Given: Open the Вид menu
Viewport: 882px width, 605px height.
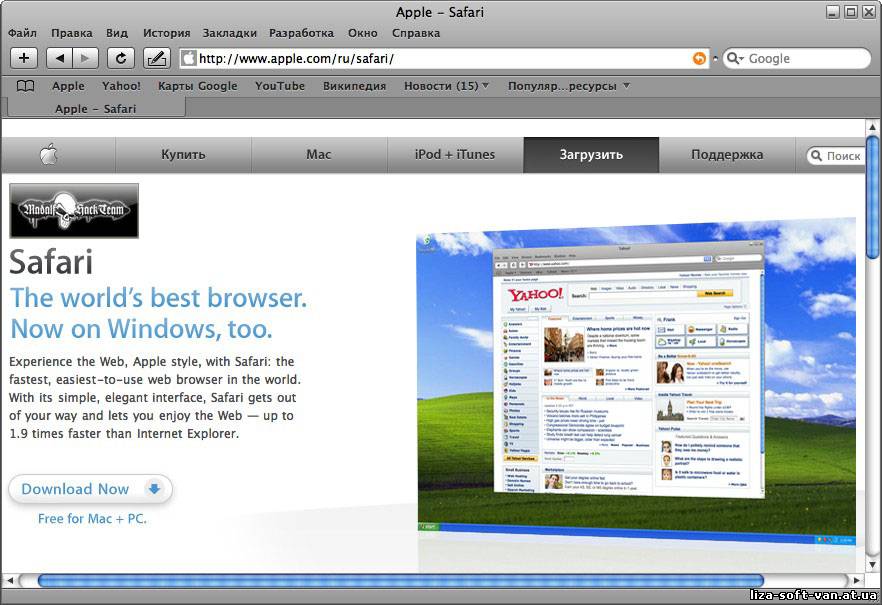Looking at the screenshot, I should click(117, 33).
